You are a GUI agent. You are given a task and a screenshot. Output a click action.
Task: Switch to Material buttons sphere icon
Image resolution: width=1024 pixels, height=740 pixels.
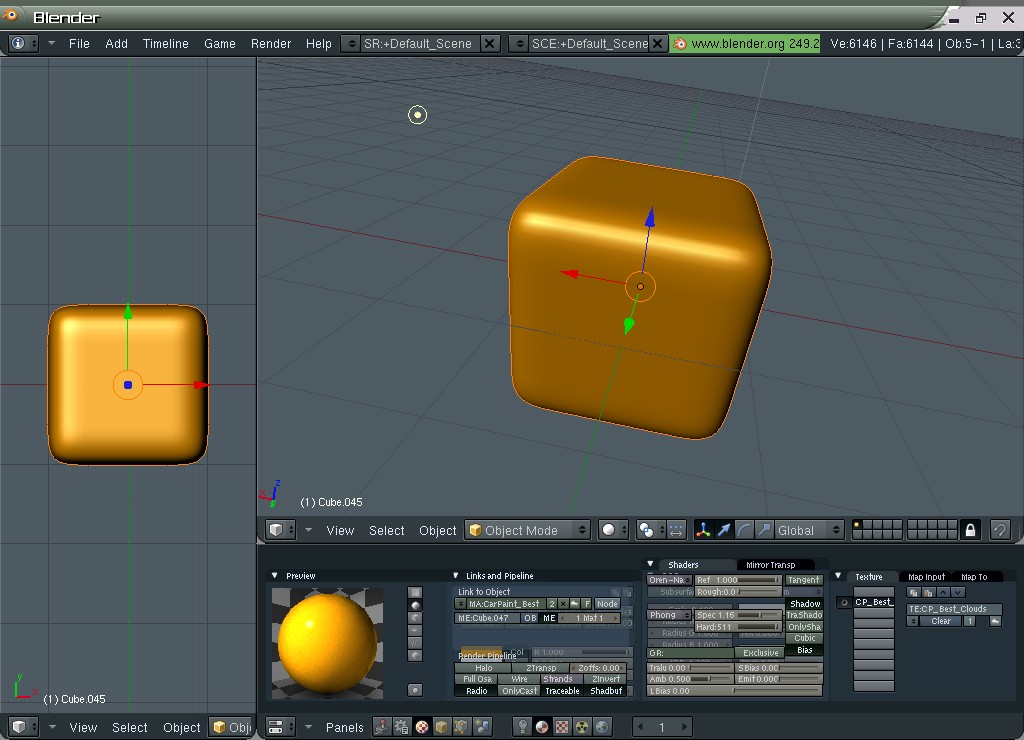(542, 727)
